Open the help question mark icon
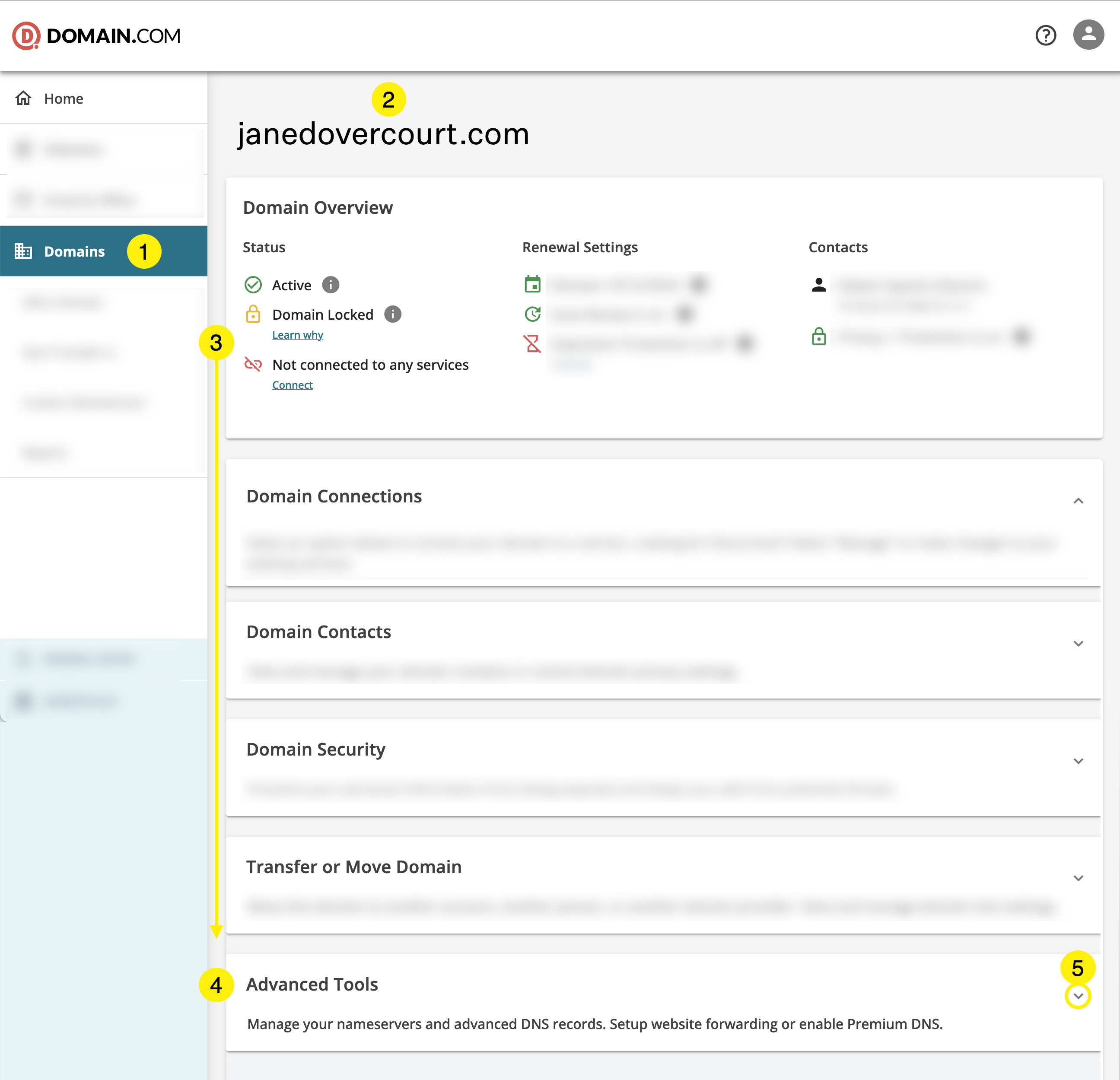1120x1080 pixels. (1046, 35)
